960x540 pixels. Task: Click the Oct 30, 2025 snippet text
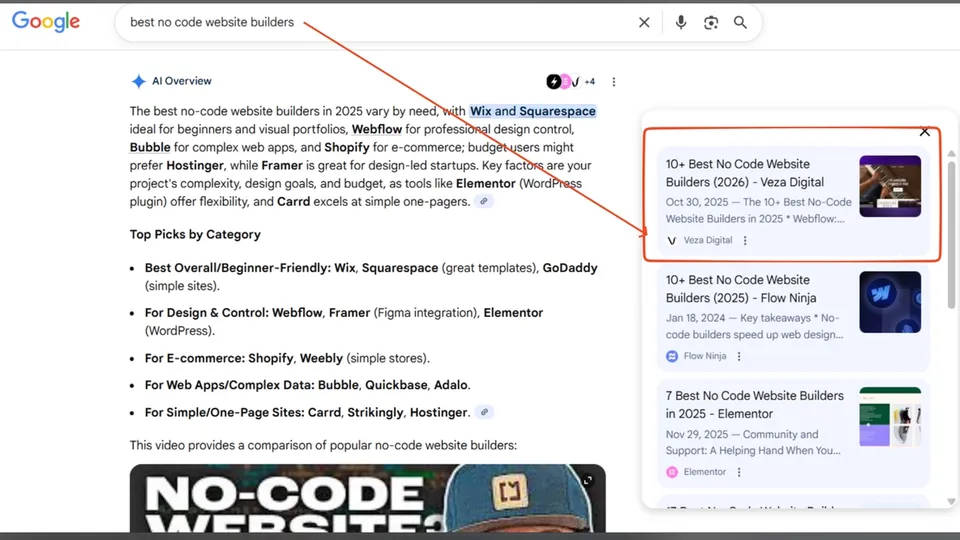click(x=758, y=211)
